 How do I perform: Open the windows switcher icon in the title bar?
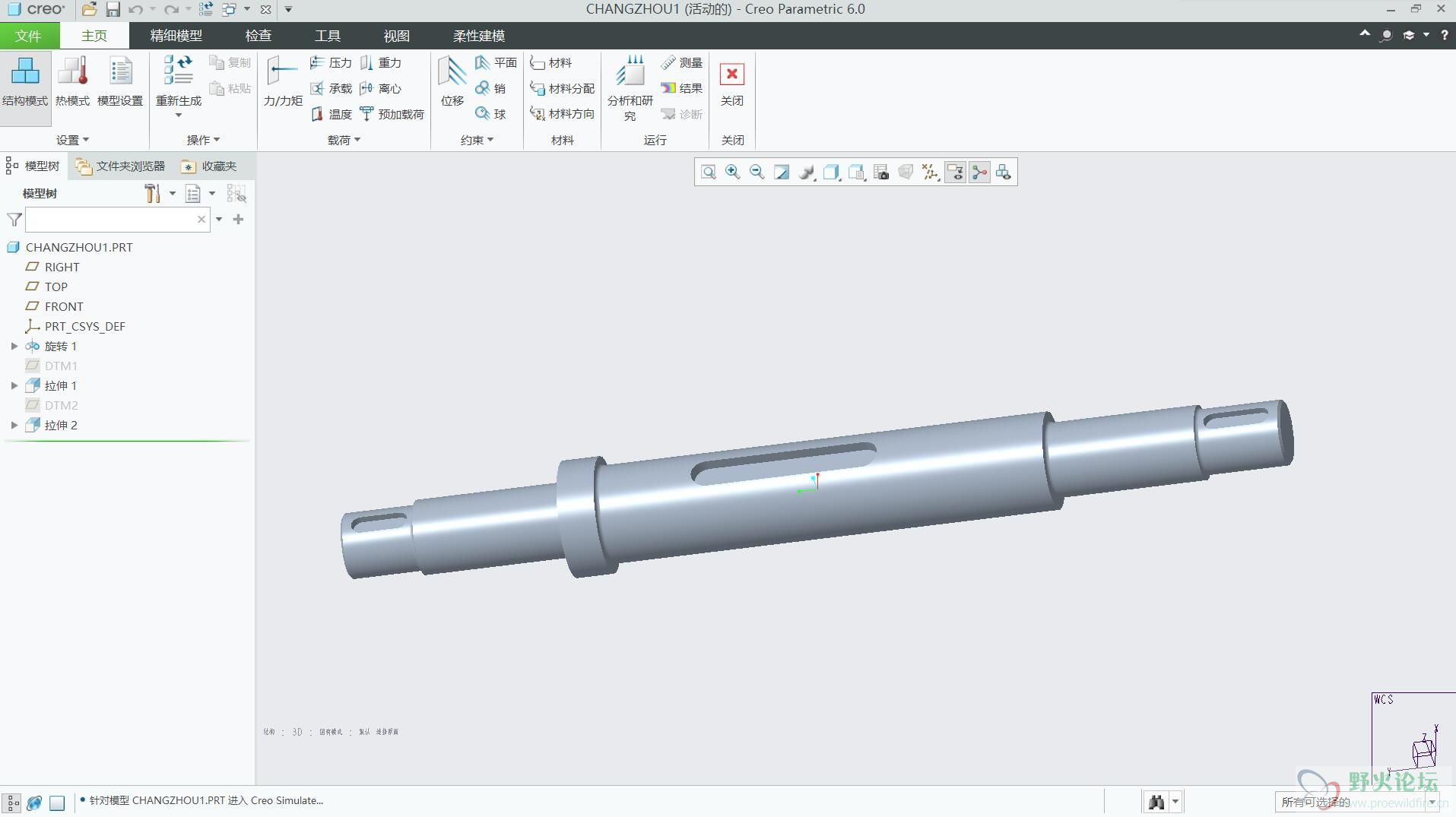[229, 9]
